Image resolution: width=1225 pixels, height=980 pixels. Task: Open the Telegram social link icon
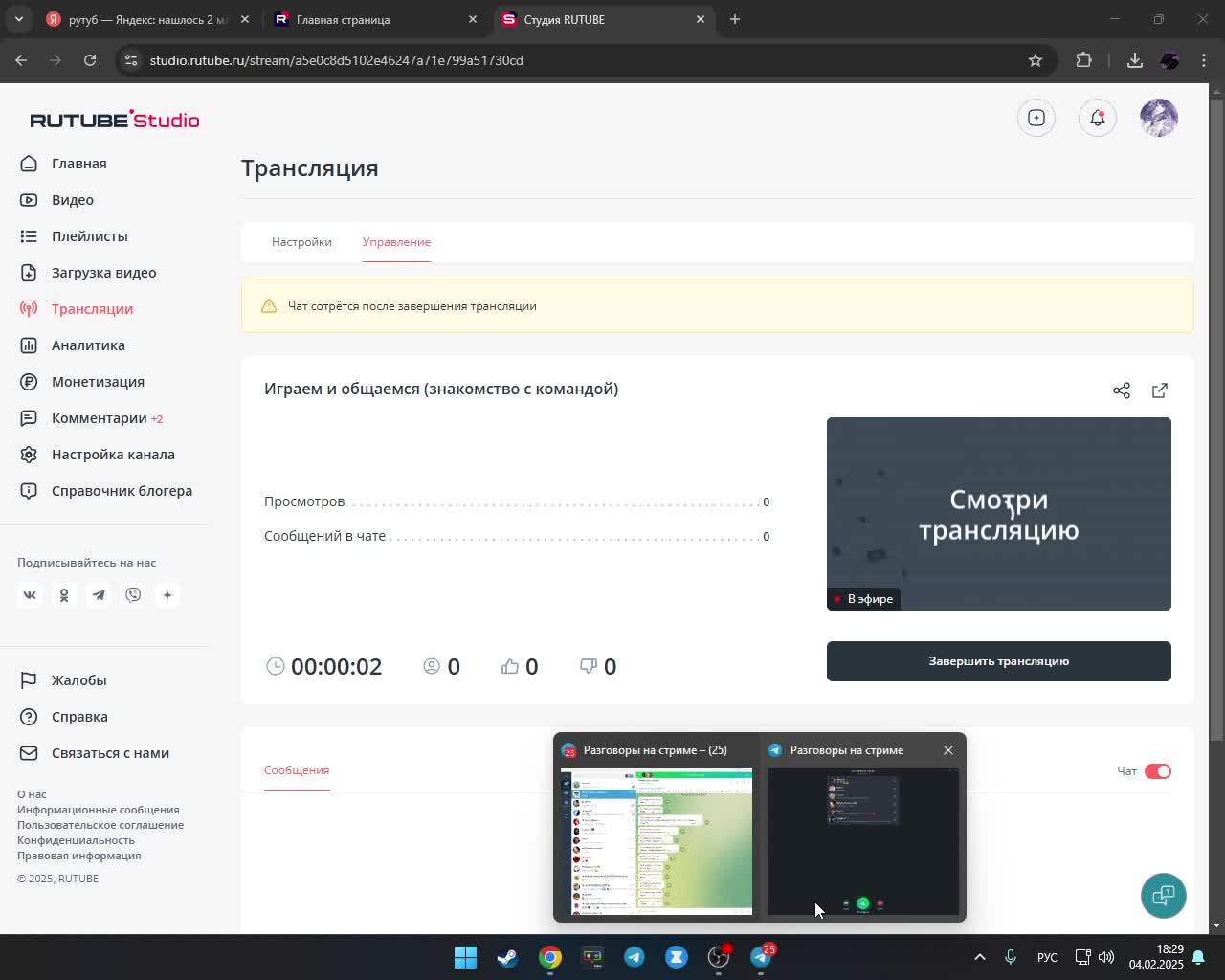click(99, 595)
